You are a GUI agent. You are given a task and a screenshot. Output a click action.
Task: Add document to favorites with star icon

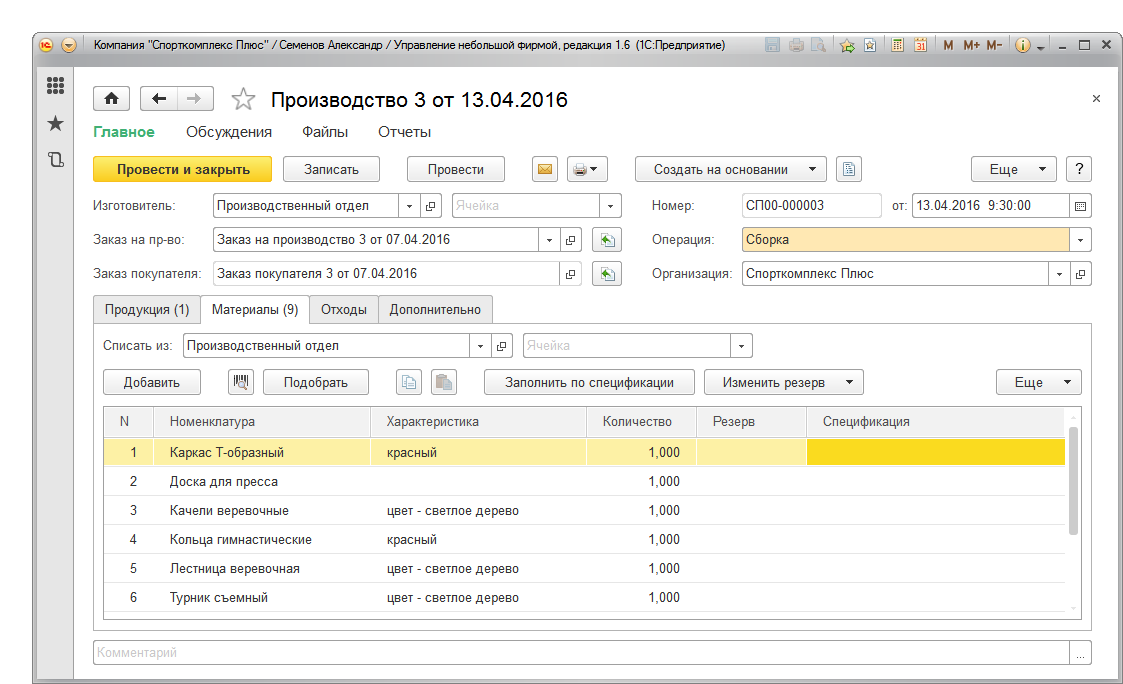tap(243, 99)
